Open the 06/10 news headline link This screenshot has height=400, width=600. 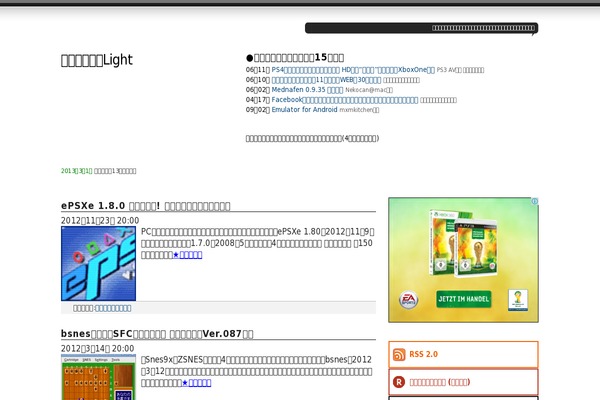click(x=326, y=80)
